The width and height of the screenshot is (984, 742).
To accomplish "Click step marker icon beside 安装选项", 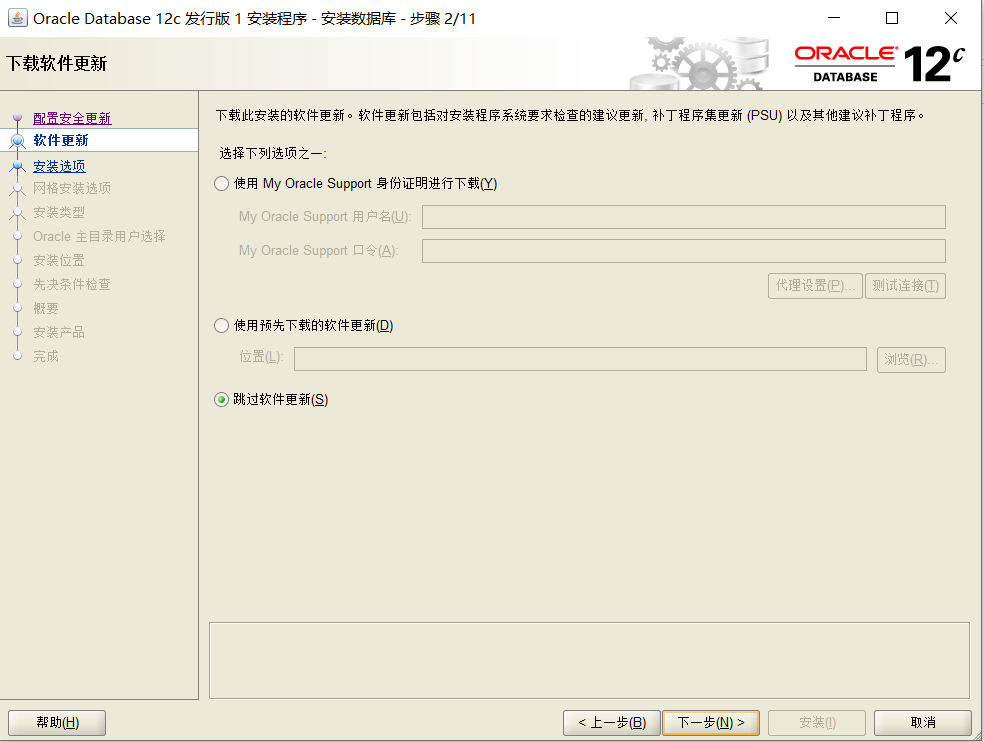I will coord(18,166).
